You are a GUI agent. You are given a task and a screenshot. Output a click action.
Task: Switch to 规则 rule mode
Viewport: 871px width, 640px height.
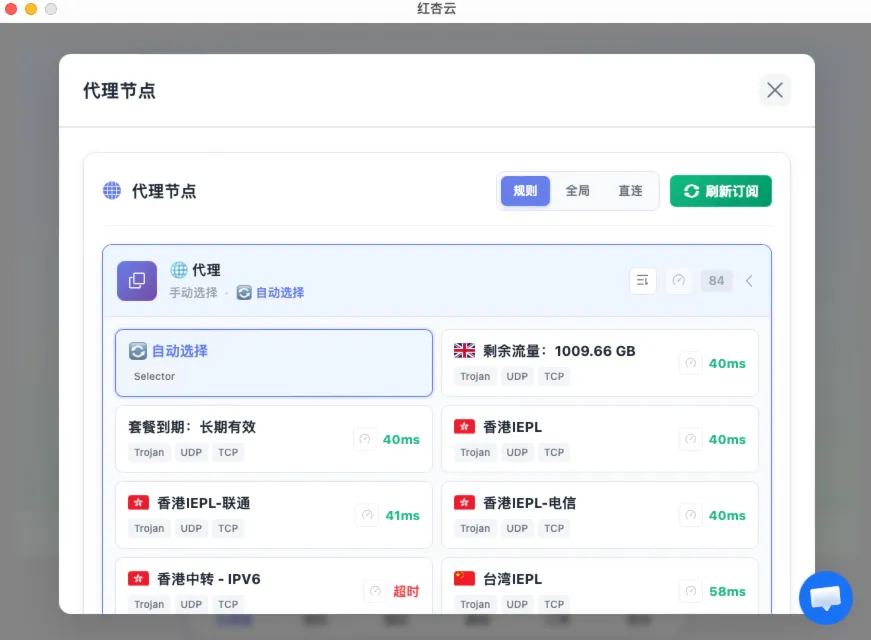click(x=525, y=191)
